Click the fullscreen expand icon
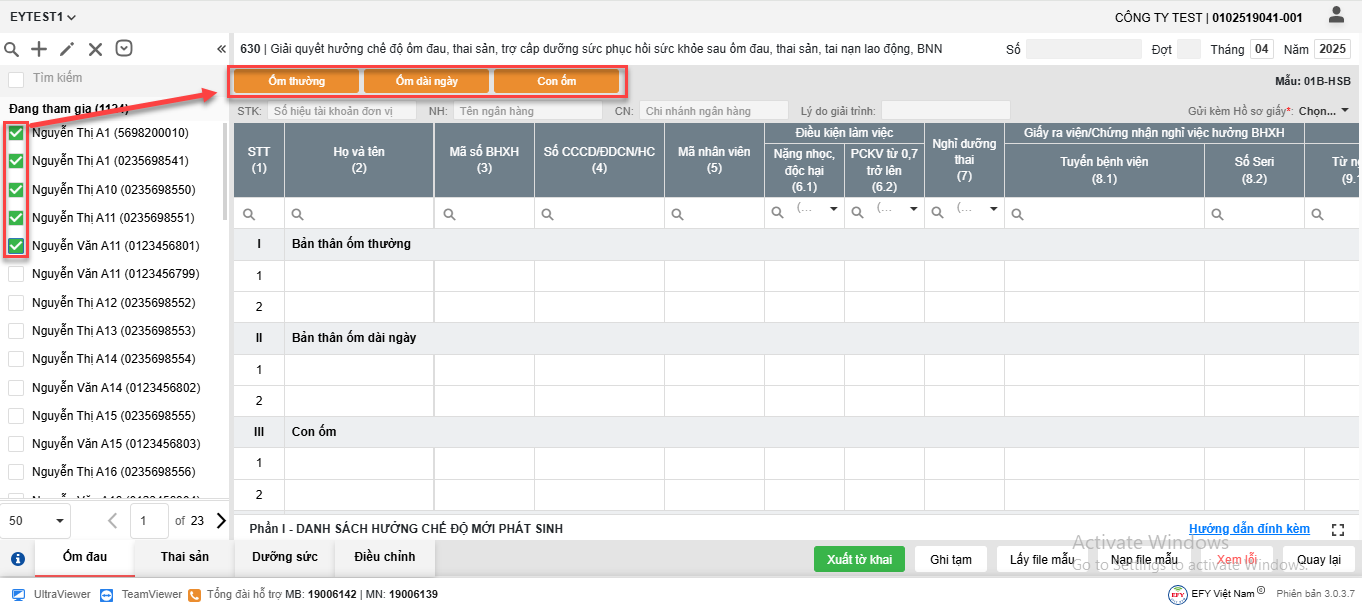 point(1339,529)
